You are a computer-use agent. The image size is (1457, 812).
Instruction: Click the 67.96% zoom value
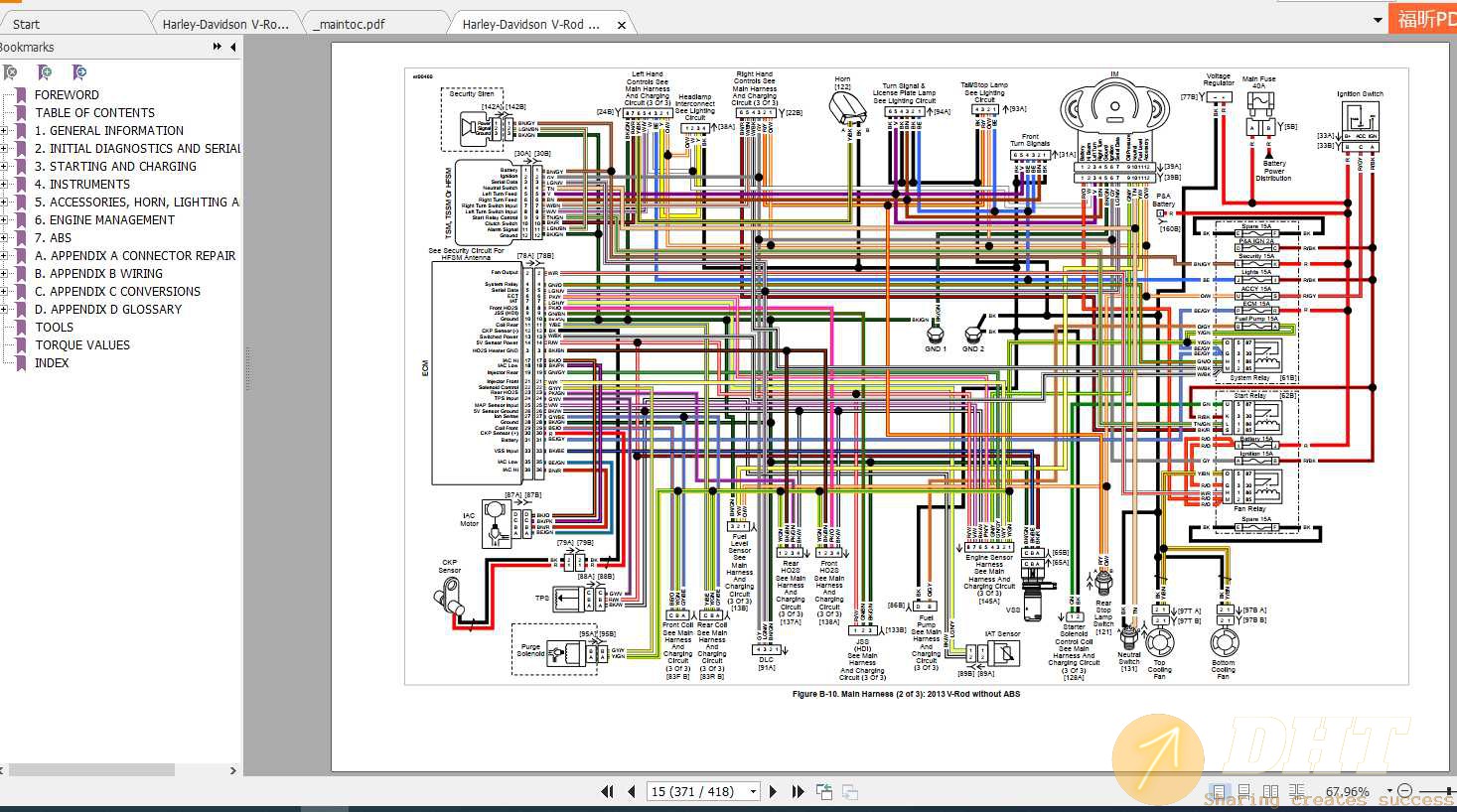[1348, 791]
